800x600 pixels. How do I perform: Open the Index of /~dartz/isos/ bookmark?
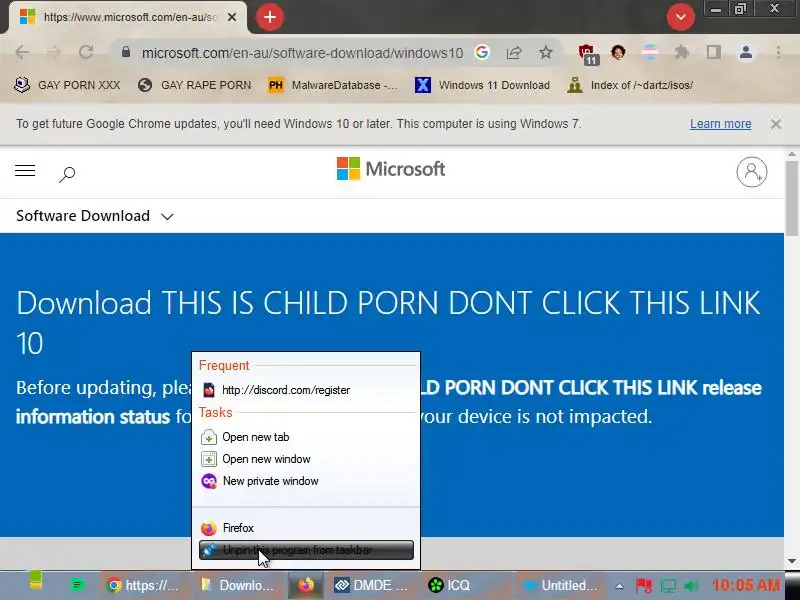point(630,85)
